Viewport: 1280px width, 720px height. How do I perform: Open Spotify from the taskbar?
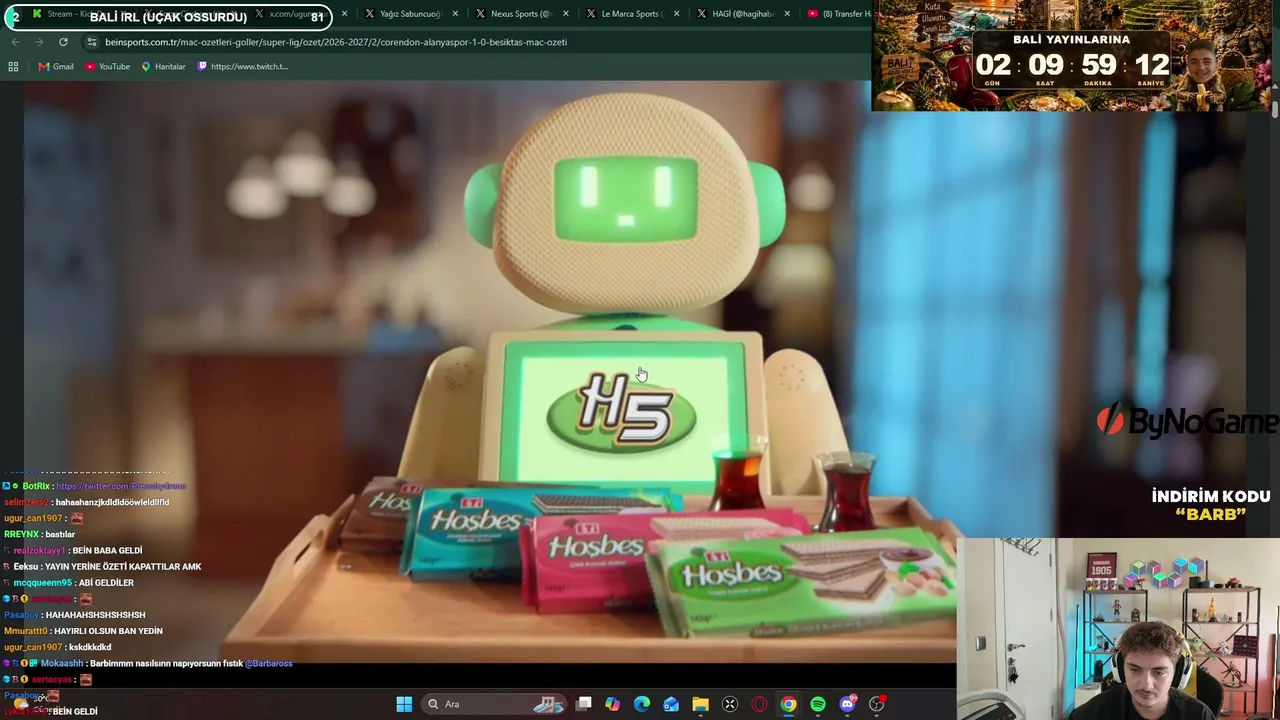coord(818,704)
